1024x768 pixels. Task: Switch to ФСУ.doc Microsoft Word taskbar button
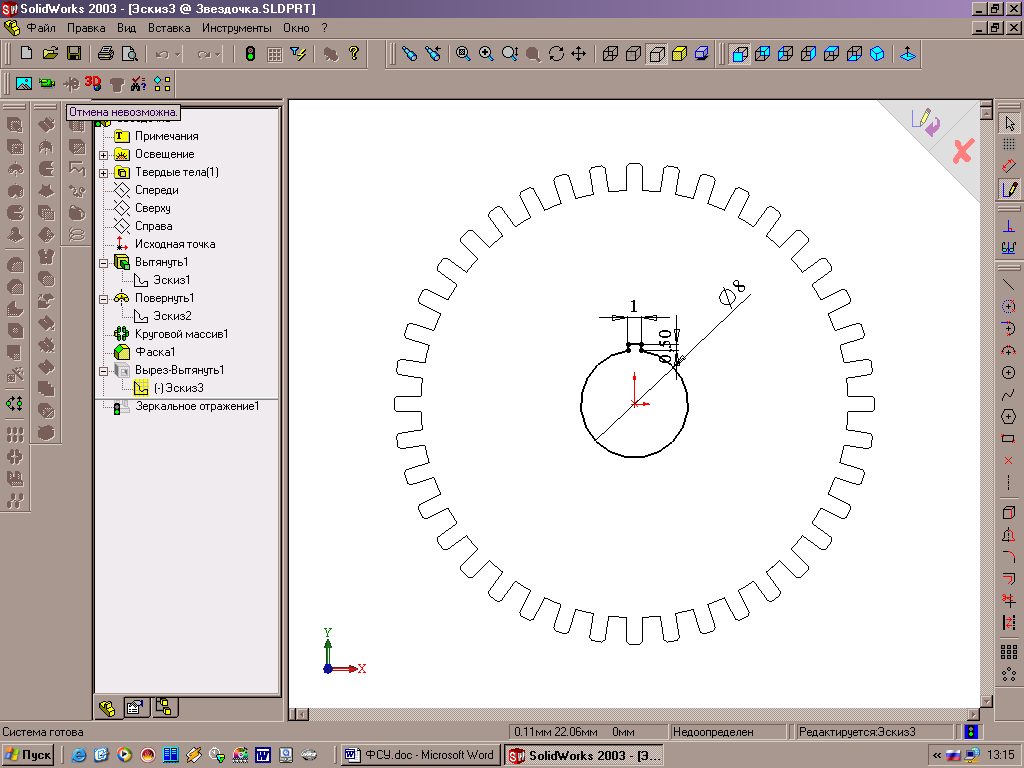421,755
